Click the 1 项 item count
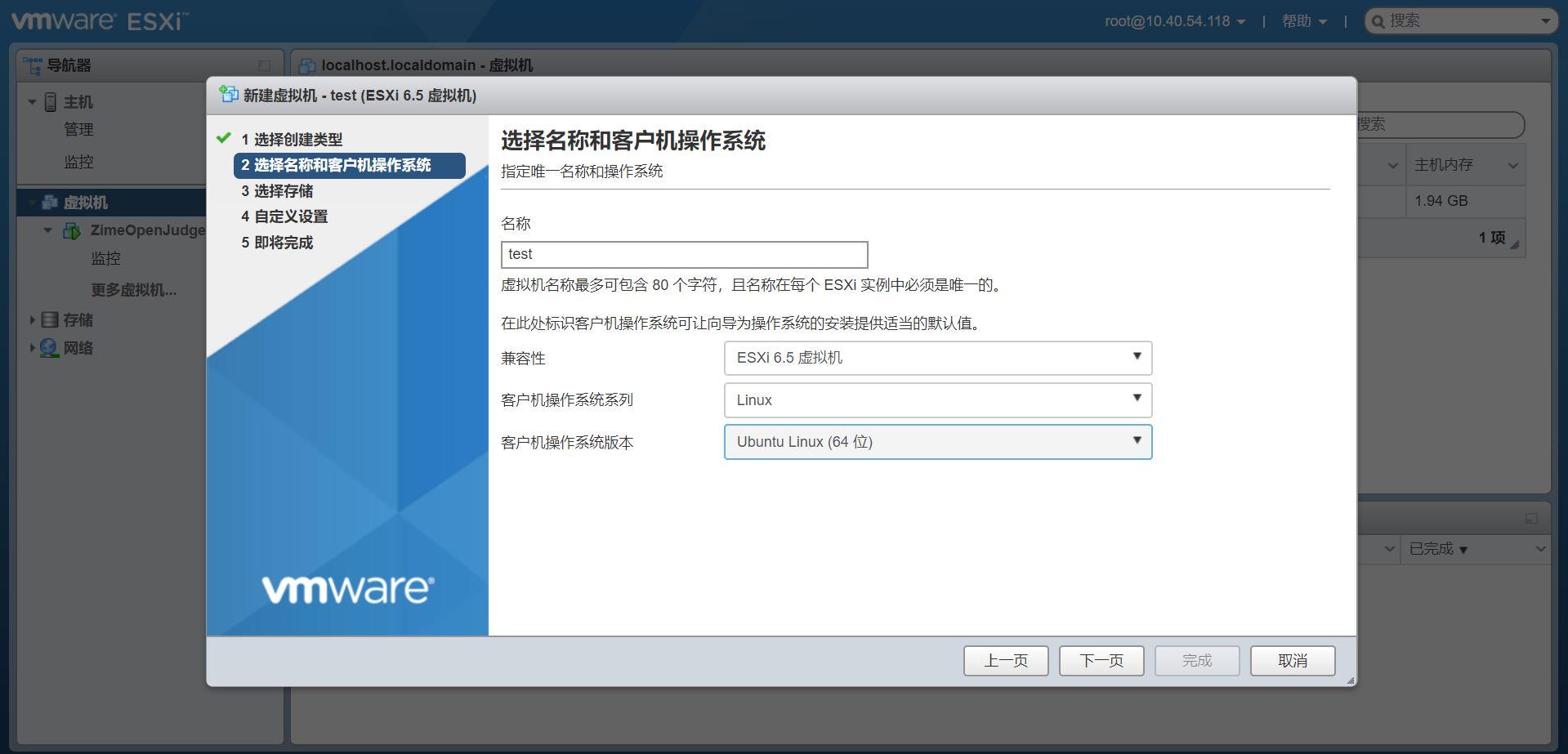 tap(1491, 238)
